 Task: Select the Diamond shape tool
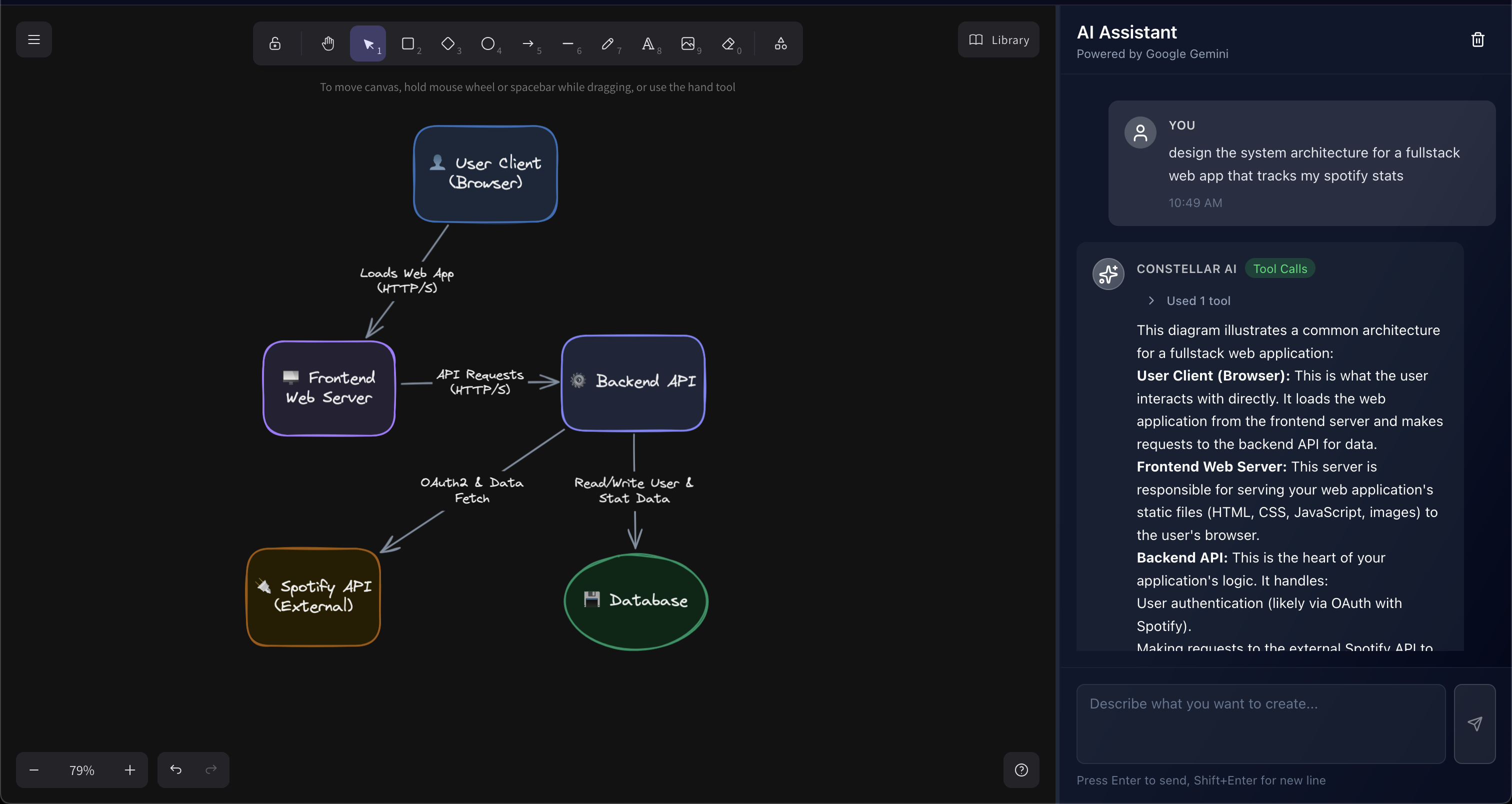448,43
